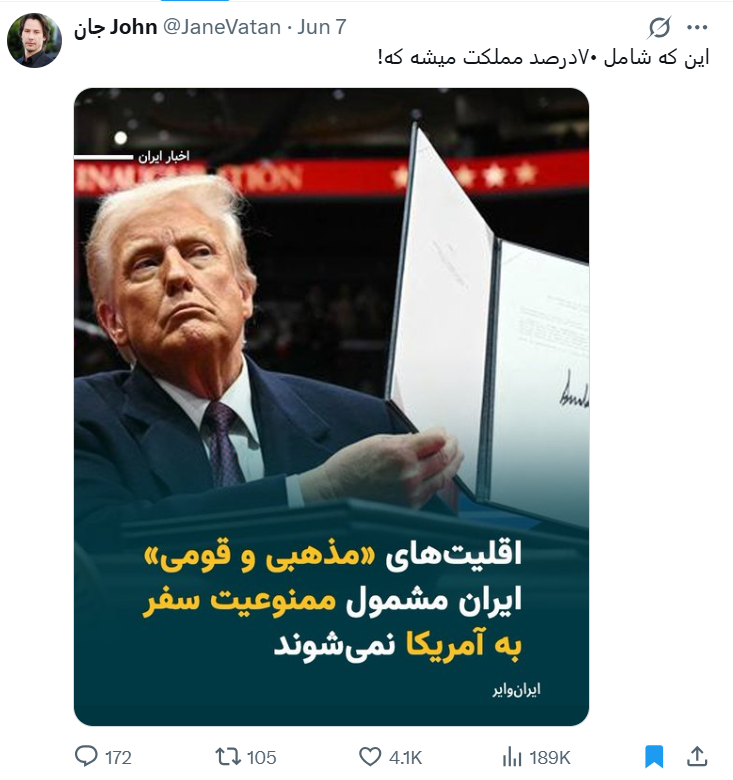Click the Persian tweet text line
This screenshot has height=780, width=733.
coord(544,58)
